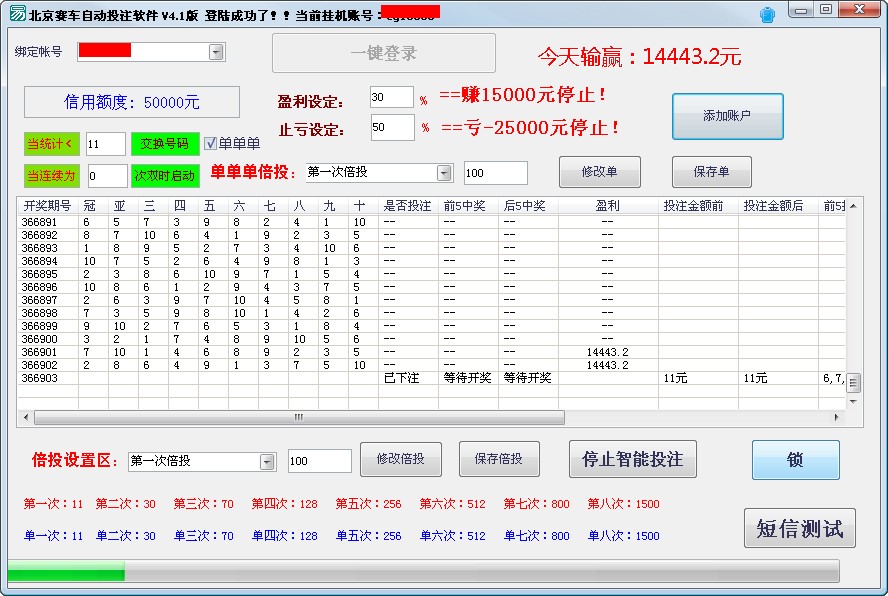This screenshot has width=888, height=596.
Task: Click the 开奖期号 column header
Action: click(x=47, y=206)
